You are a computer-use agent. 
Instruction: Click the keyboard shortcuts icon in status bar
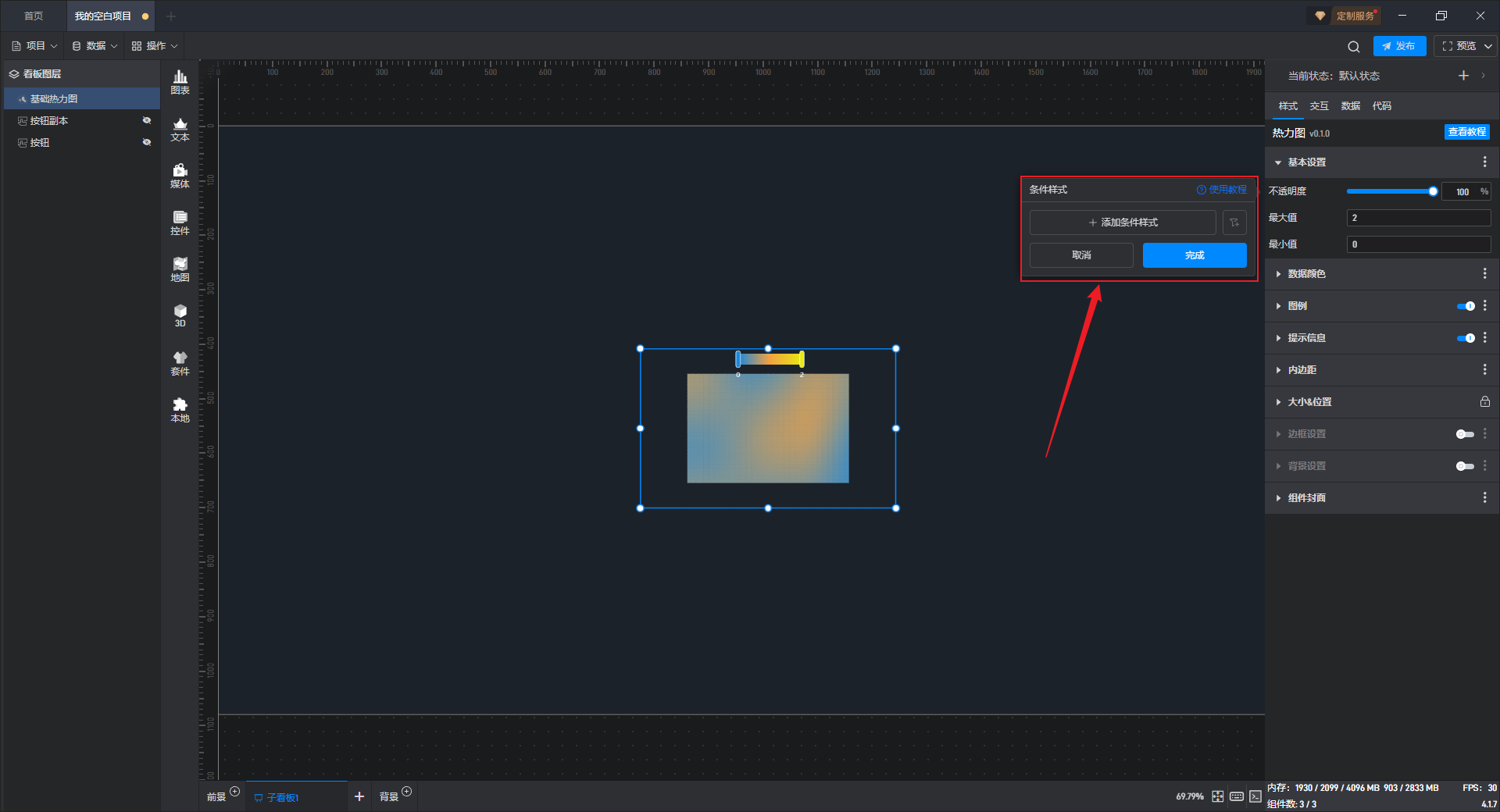click(x=1237, y=796)
